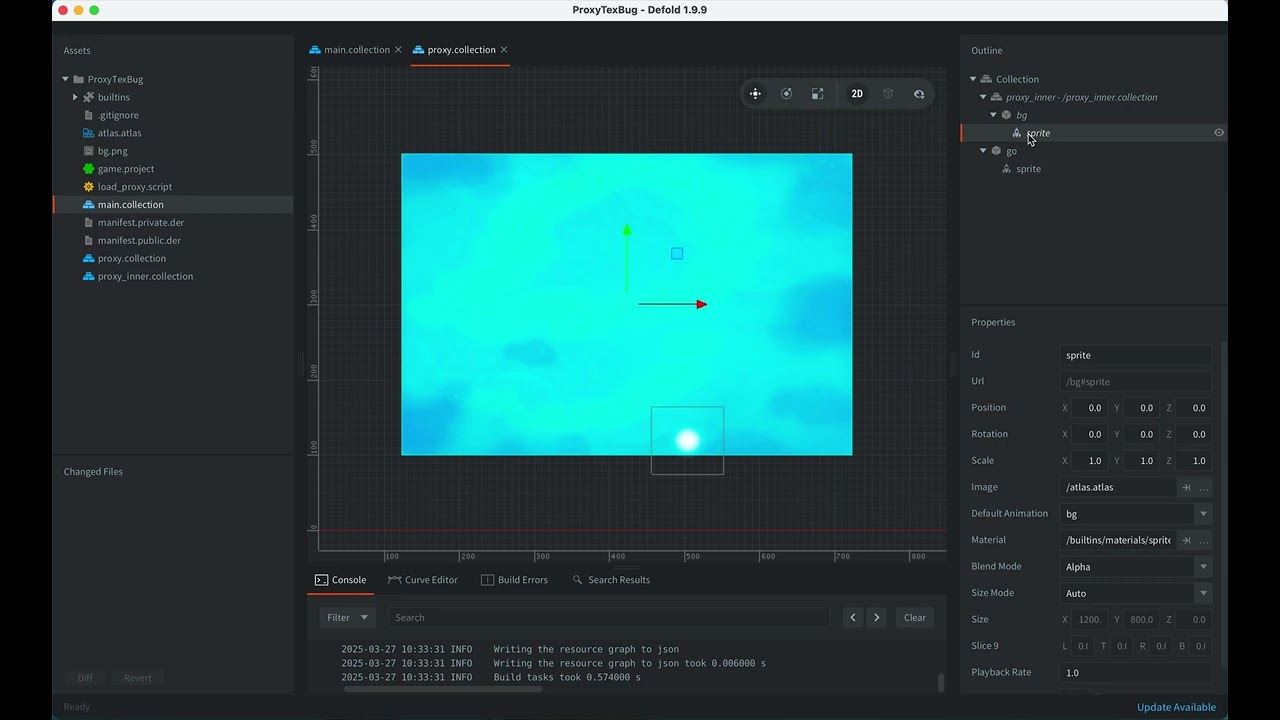Select the Scale tool in the scene toolbar

click(818, 94)
